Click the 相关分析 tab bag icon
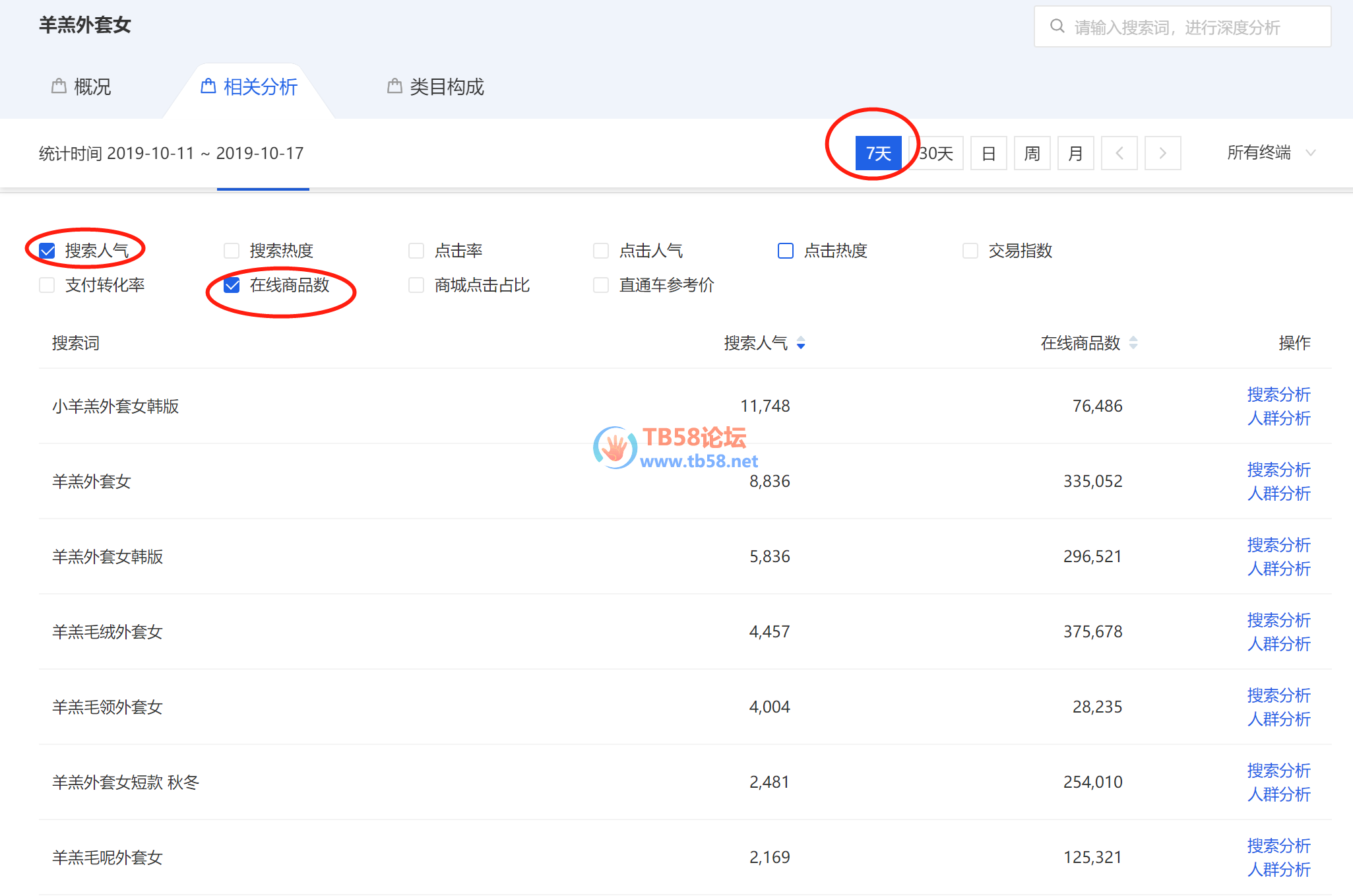This screenshot has width=1353, height=896. tap(208, 86)
